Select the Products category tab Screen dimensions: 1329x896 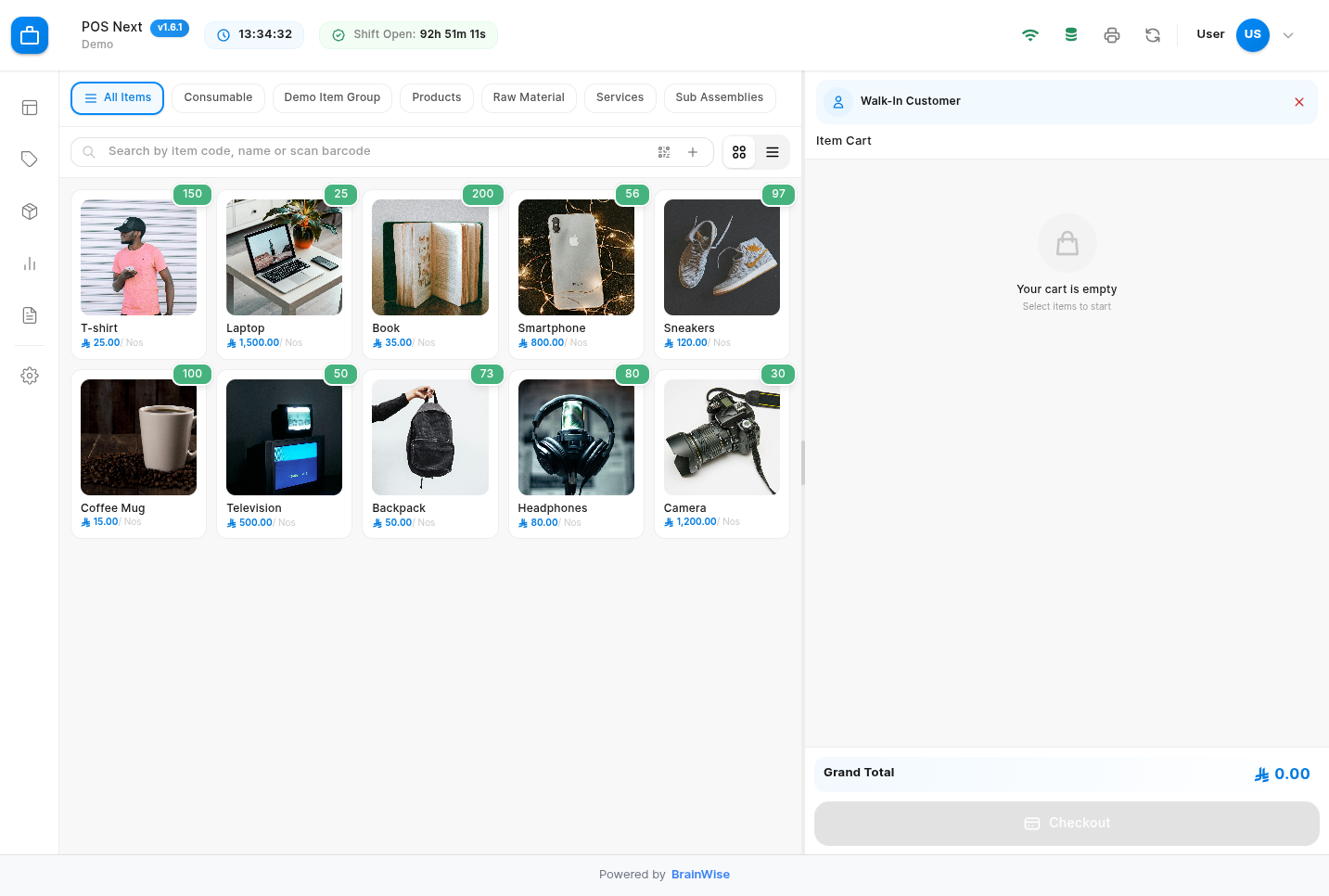(436, 97)
